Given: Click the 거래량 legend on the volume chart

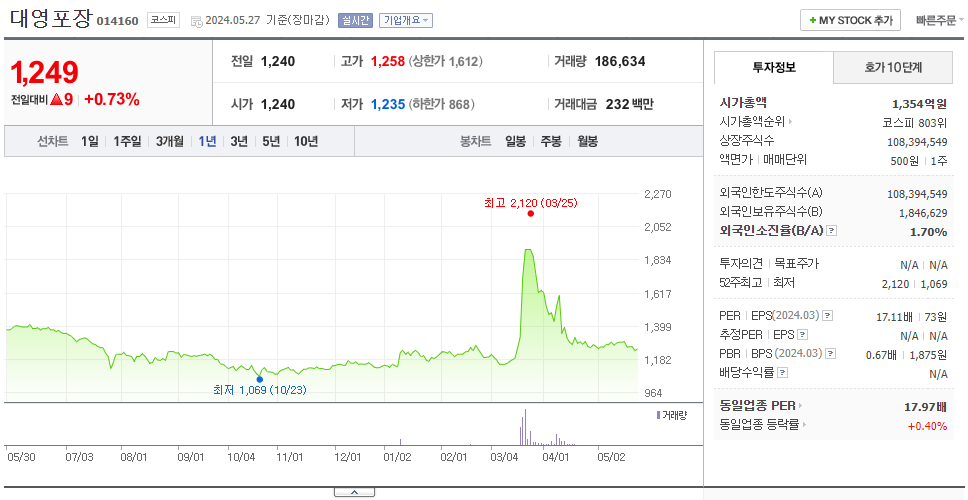Looking at the screenshot, I should [672, 415].
